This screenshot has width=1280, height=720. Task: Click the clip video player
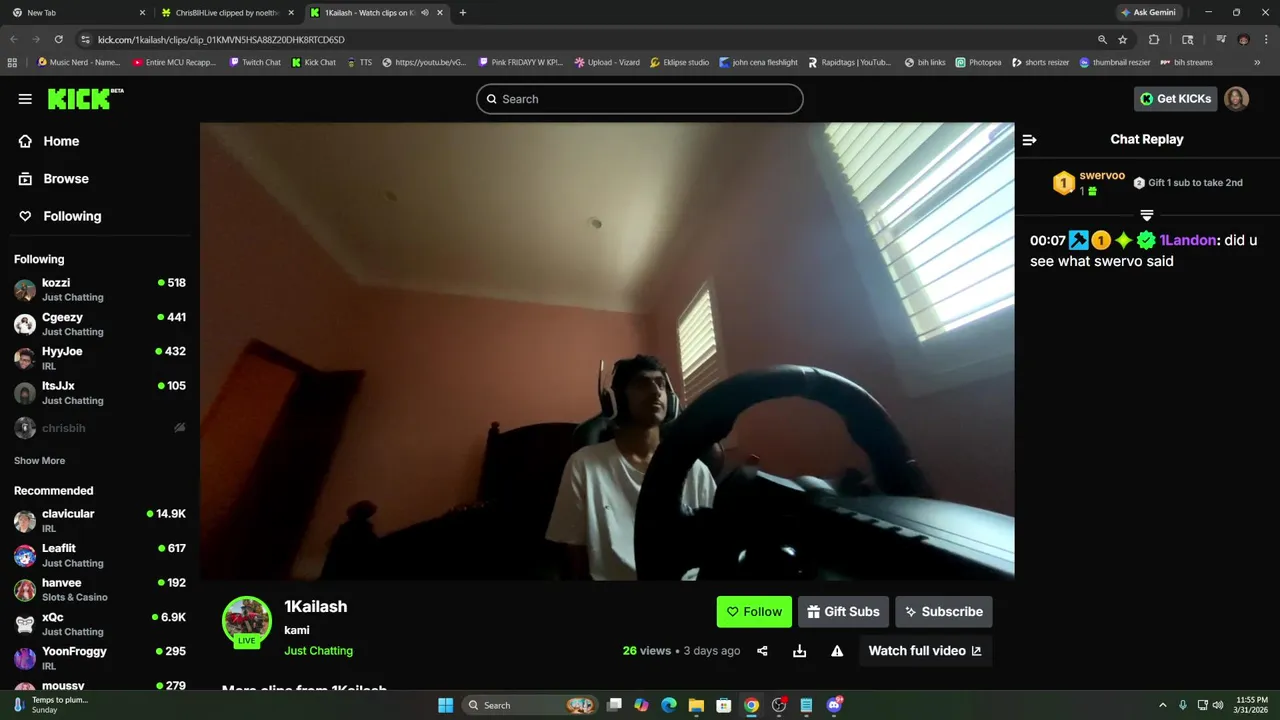click(x=607, y=351)
